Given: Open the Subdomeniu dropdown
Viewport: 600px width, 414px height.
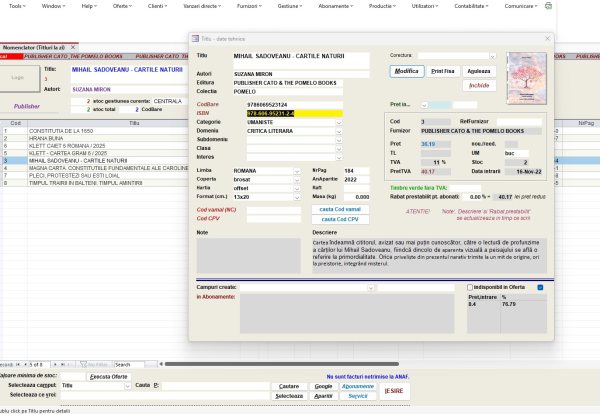Looking at the screenshot, I should (339, 140).
